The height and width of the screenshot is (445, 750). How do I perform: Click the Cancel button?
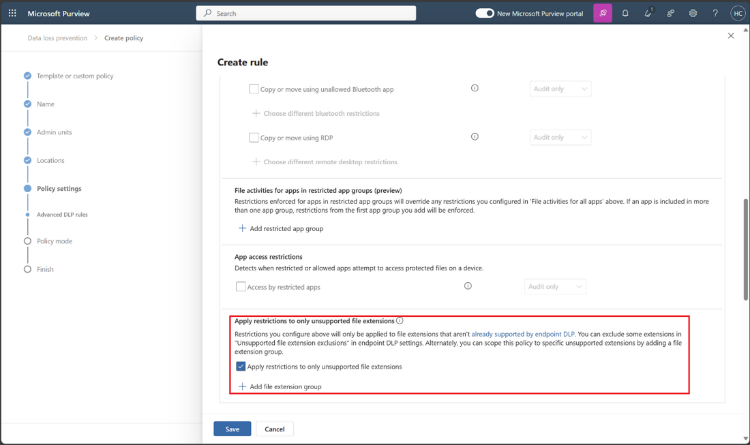tap(275, 429)
